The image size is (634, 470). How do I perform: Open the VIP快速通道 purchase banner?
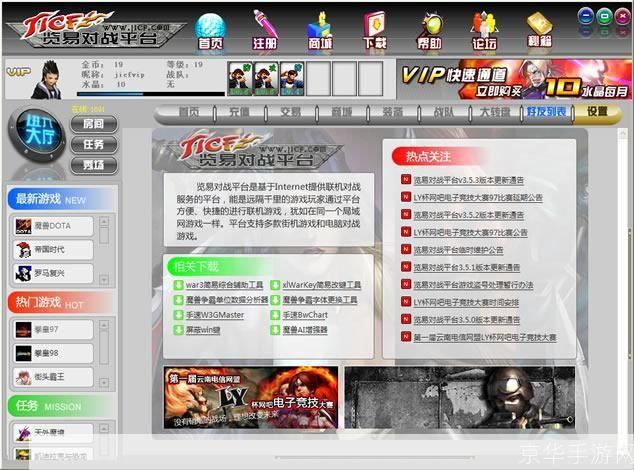click(514, 79)
